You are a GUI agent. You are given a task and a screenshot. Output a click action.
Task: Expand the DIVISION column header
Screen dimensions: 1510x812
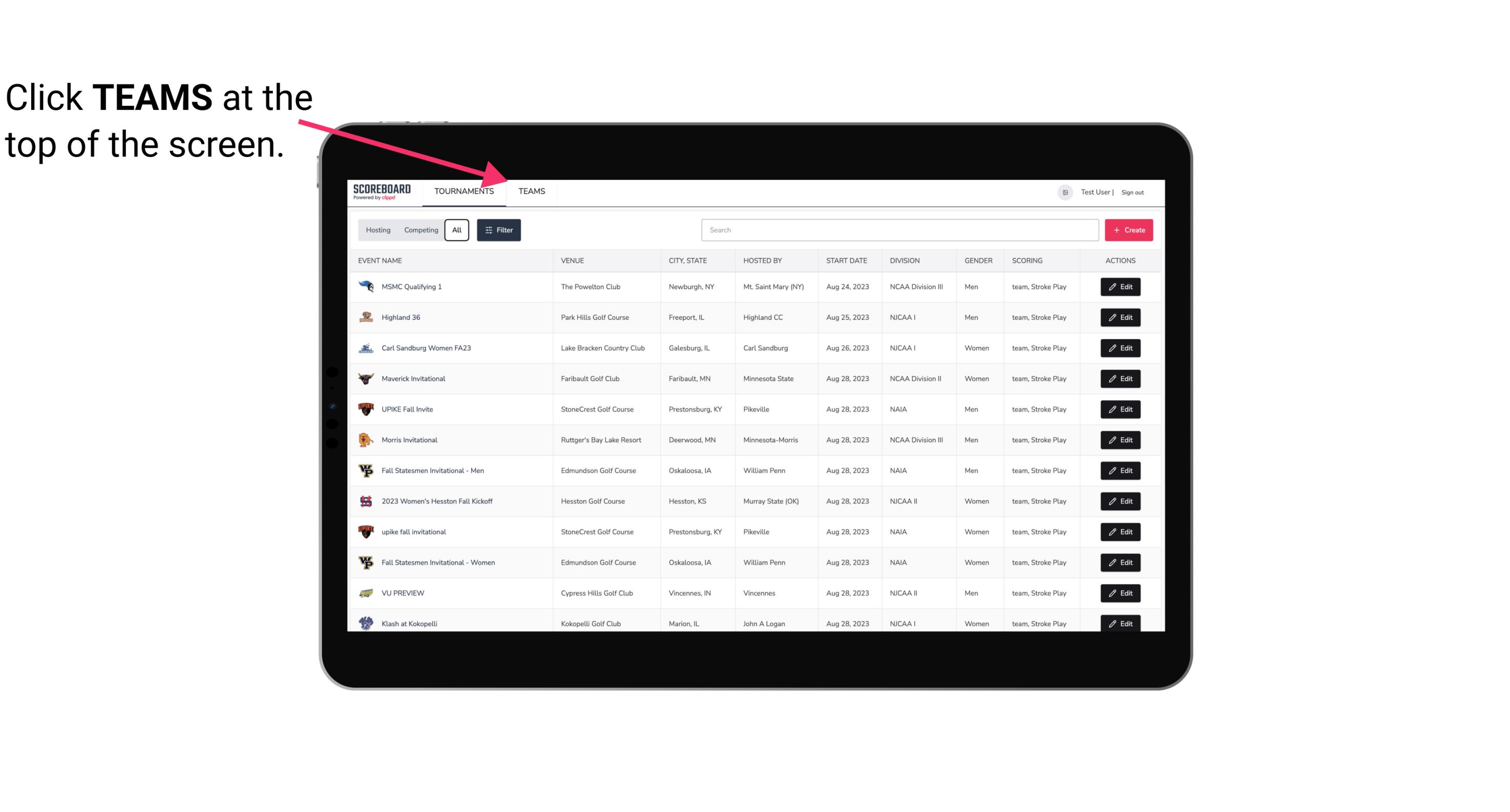coord(904,260)
